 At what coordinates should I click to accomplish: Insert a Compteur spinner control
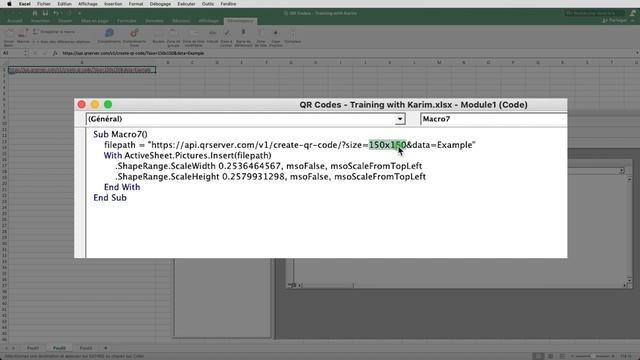click(292, 37)
